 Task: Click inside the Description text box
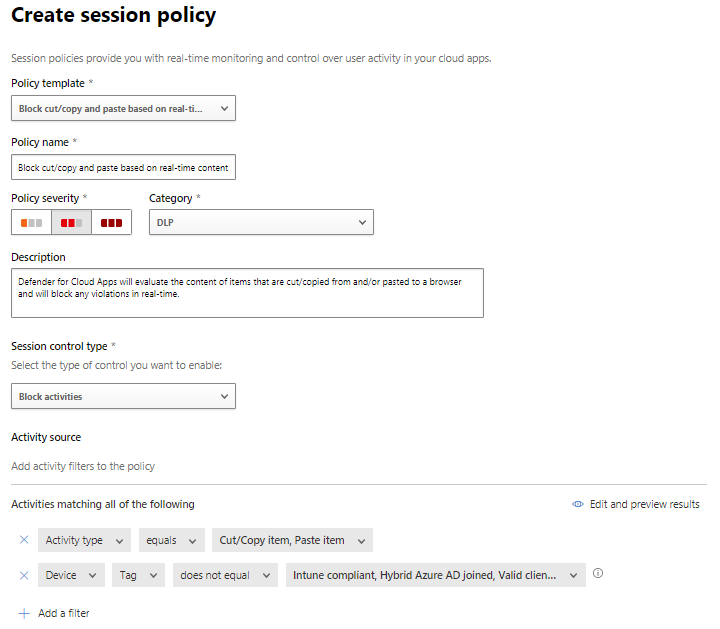(x=247, y=292)
